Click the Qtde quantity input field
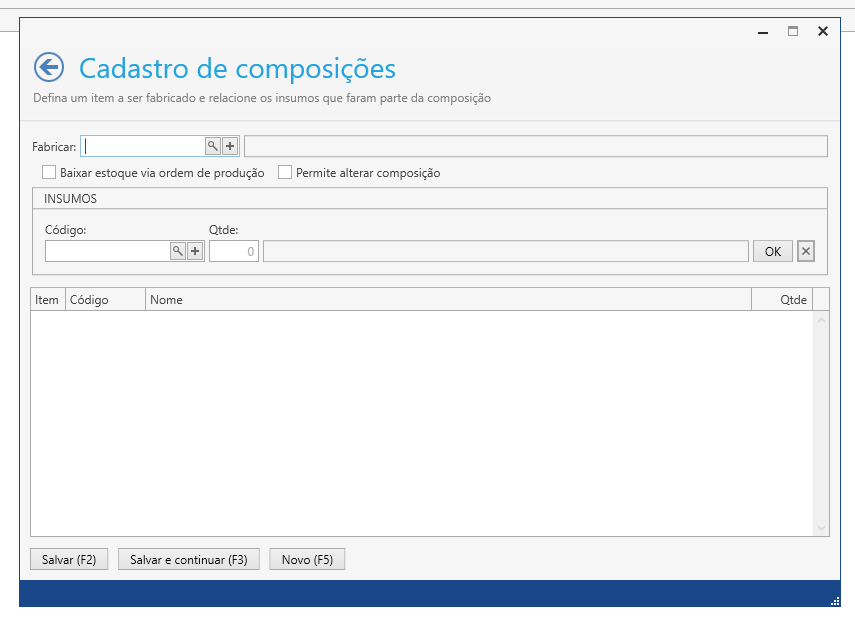The image size is (855, 630). pos(234,251)
